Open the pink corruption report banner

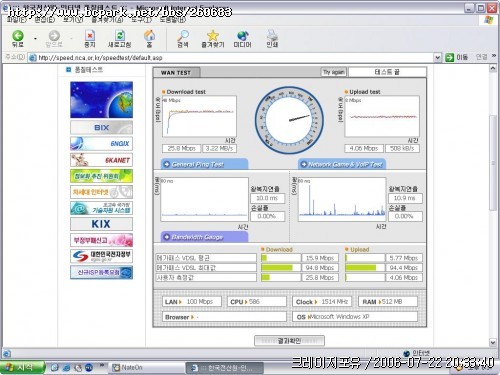pyautogui.click(x=101, y=240)
